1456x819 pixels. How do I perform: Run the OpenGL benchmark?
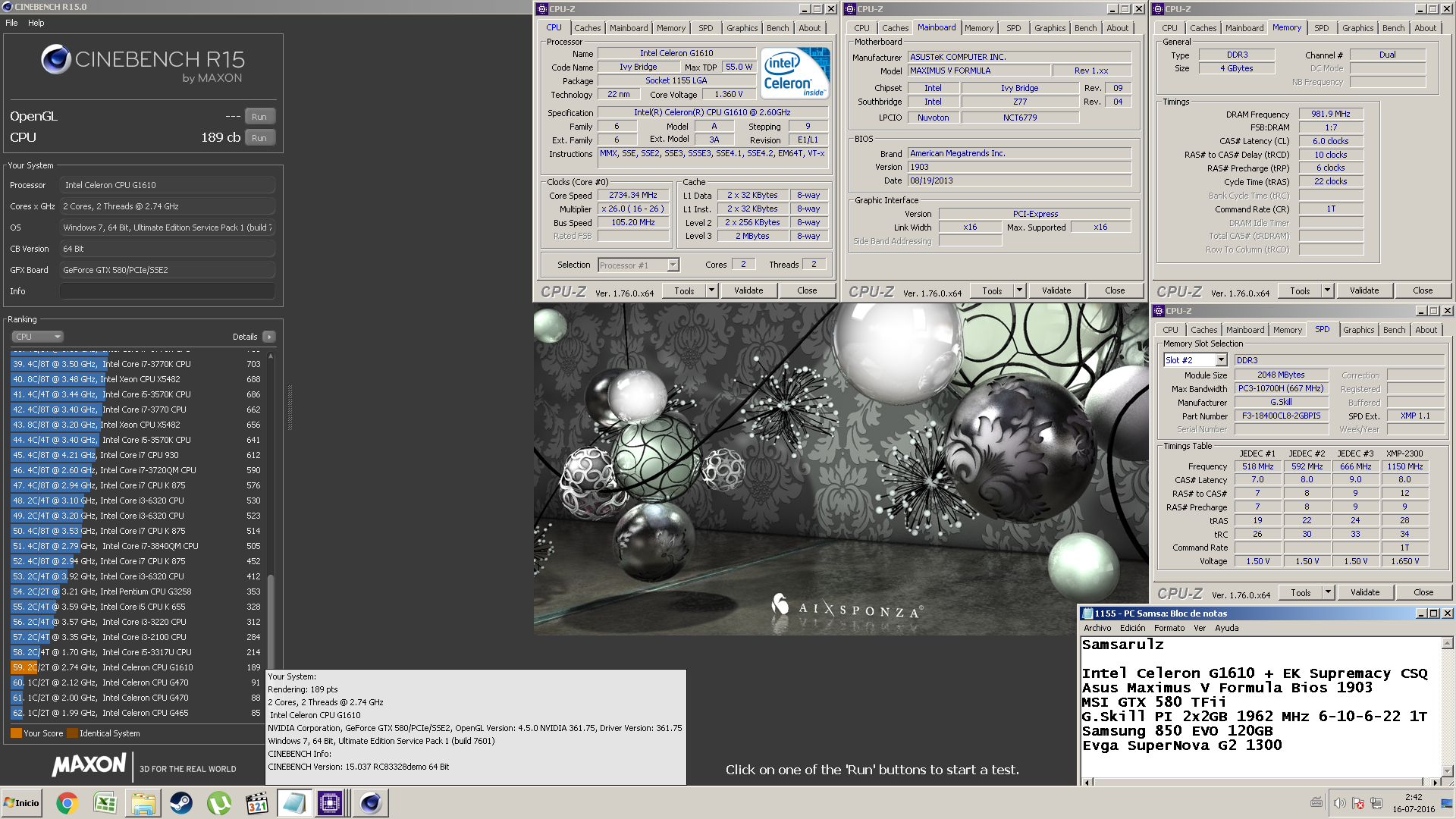[259, 117]
